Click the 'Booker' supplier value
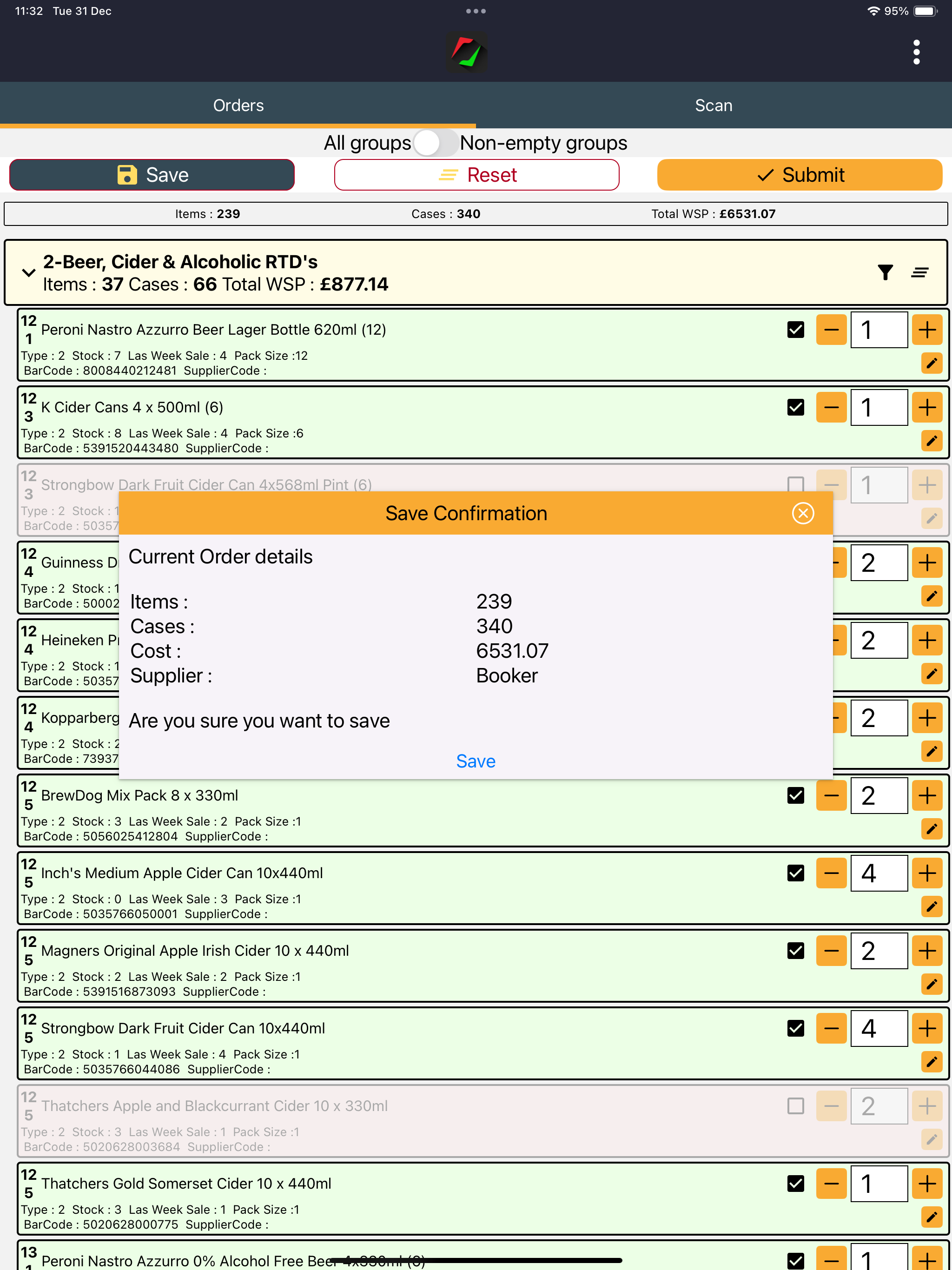The height and width of the screenshot is (1270, 952). [506, 675]
